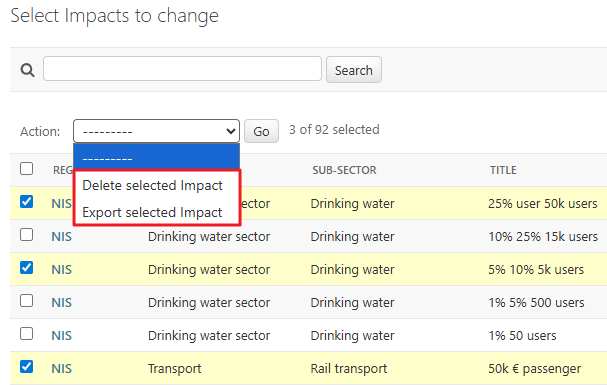Click the '50k € passenger' title cell
The width and height of the screenshot is (607, 385).
(535, 369)
